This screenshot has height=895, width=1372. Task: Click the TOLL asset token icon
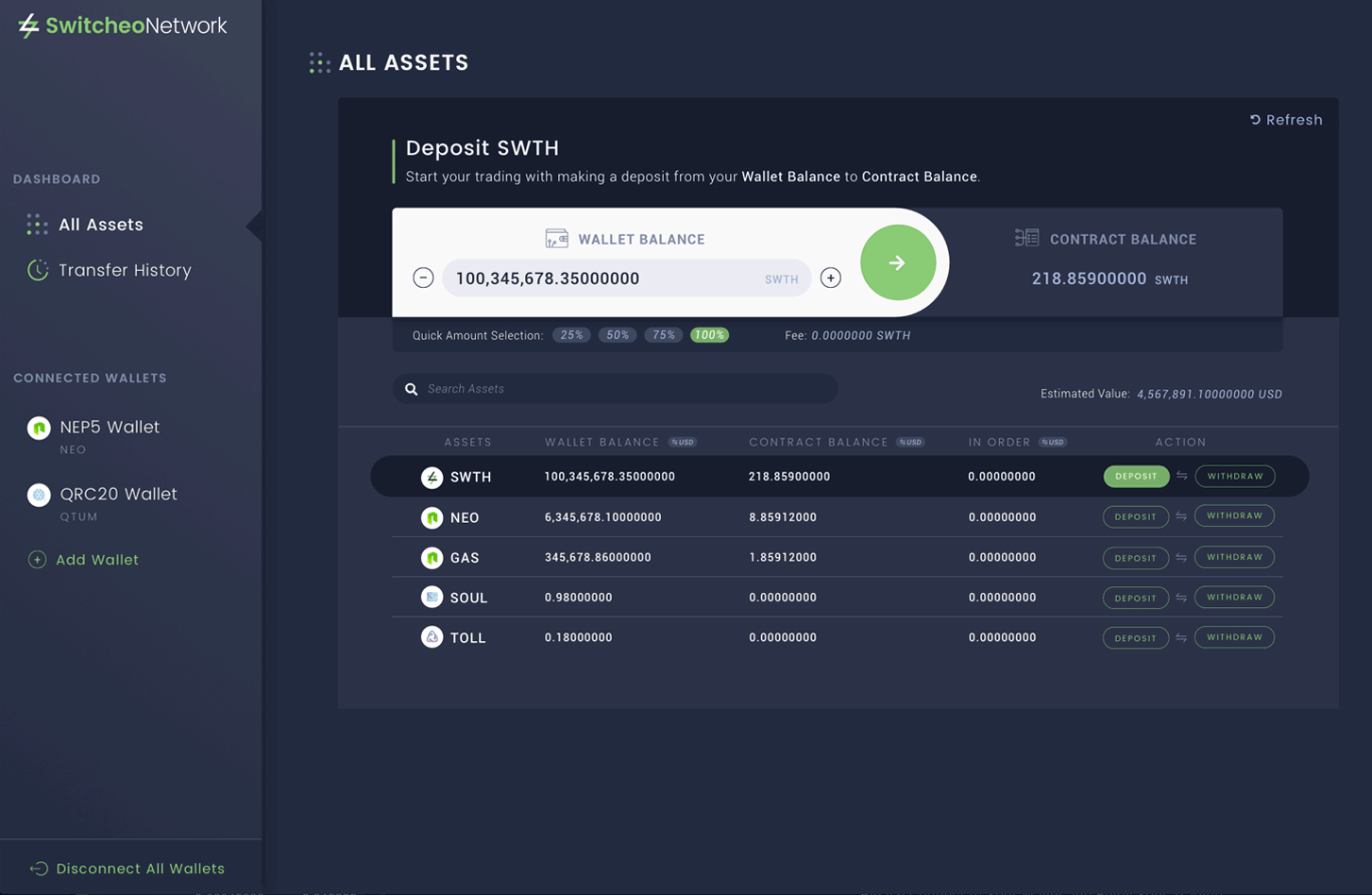432,637
